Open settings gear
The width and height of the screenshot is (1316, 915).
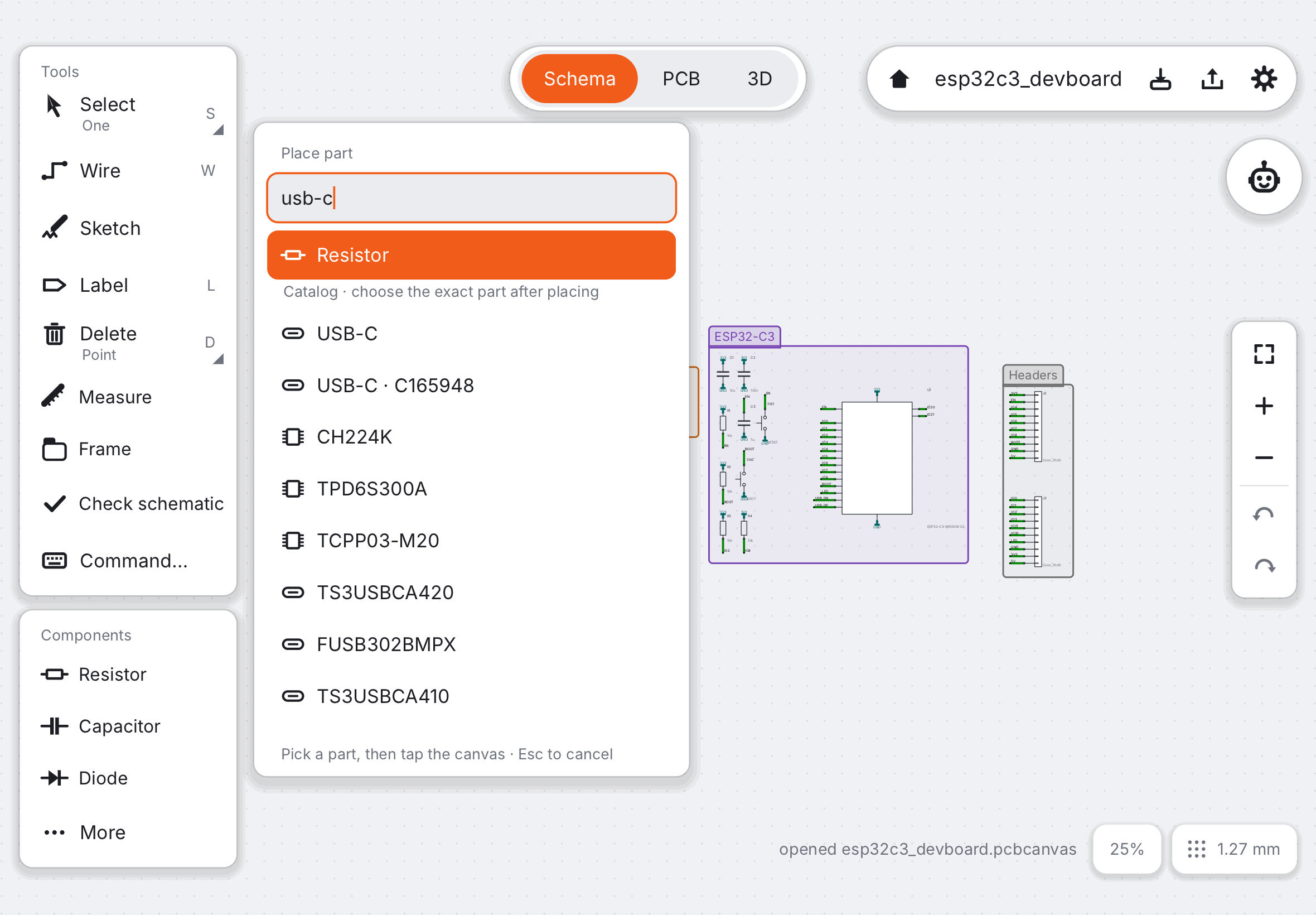[x=1264, y=79]
